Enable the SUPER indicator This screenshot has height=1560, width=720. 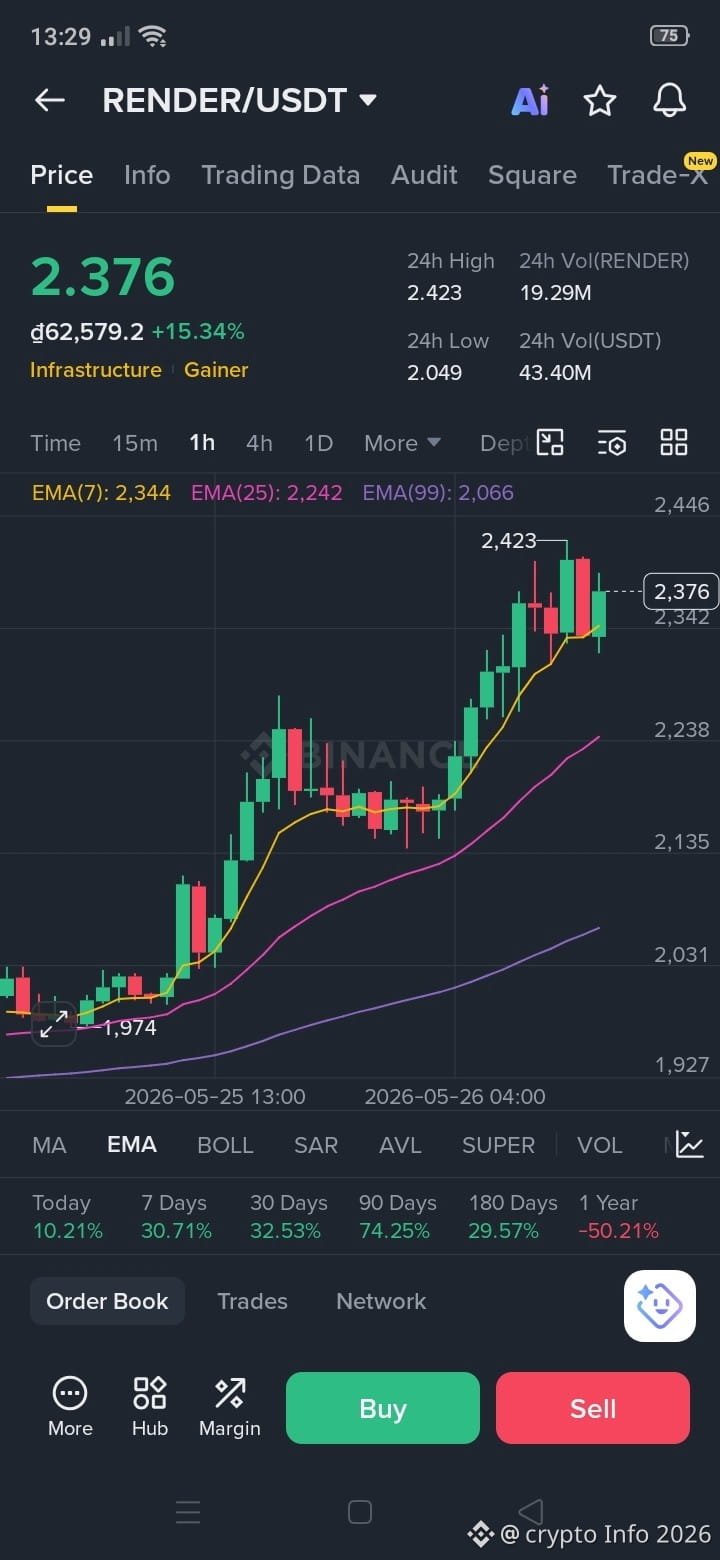(498, 1145)
